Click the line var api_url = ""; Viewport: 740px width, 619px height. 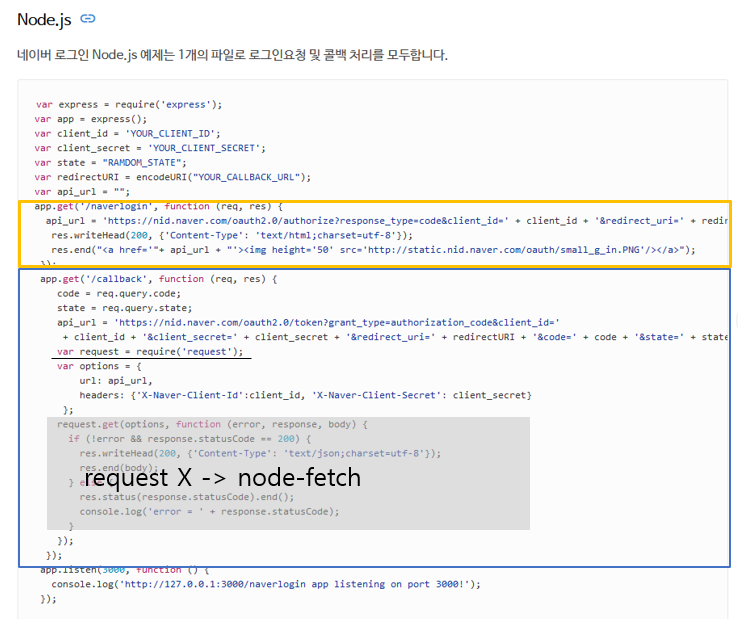pyautogui.click(x=82, y=192)
